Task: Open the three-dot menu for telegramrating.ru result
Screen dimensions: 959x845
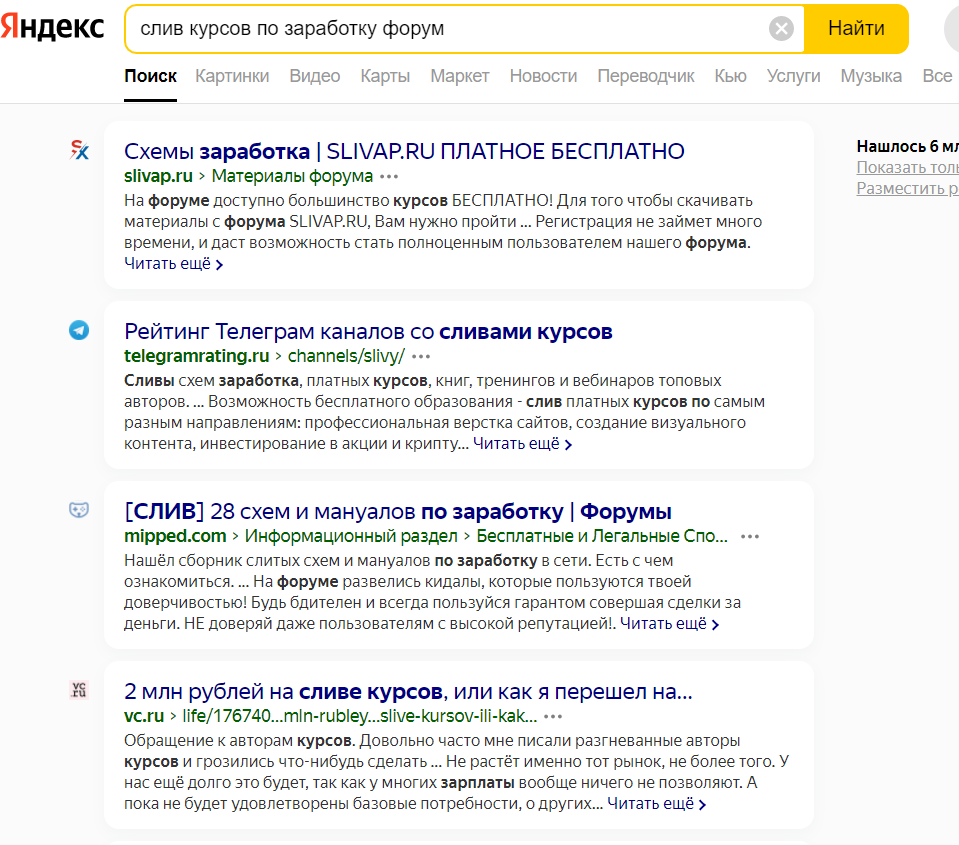Action: 421,356
